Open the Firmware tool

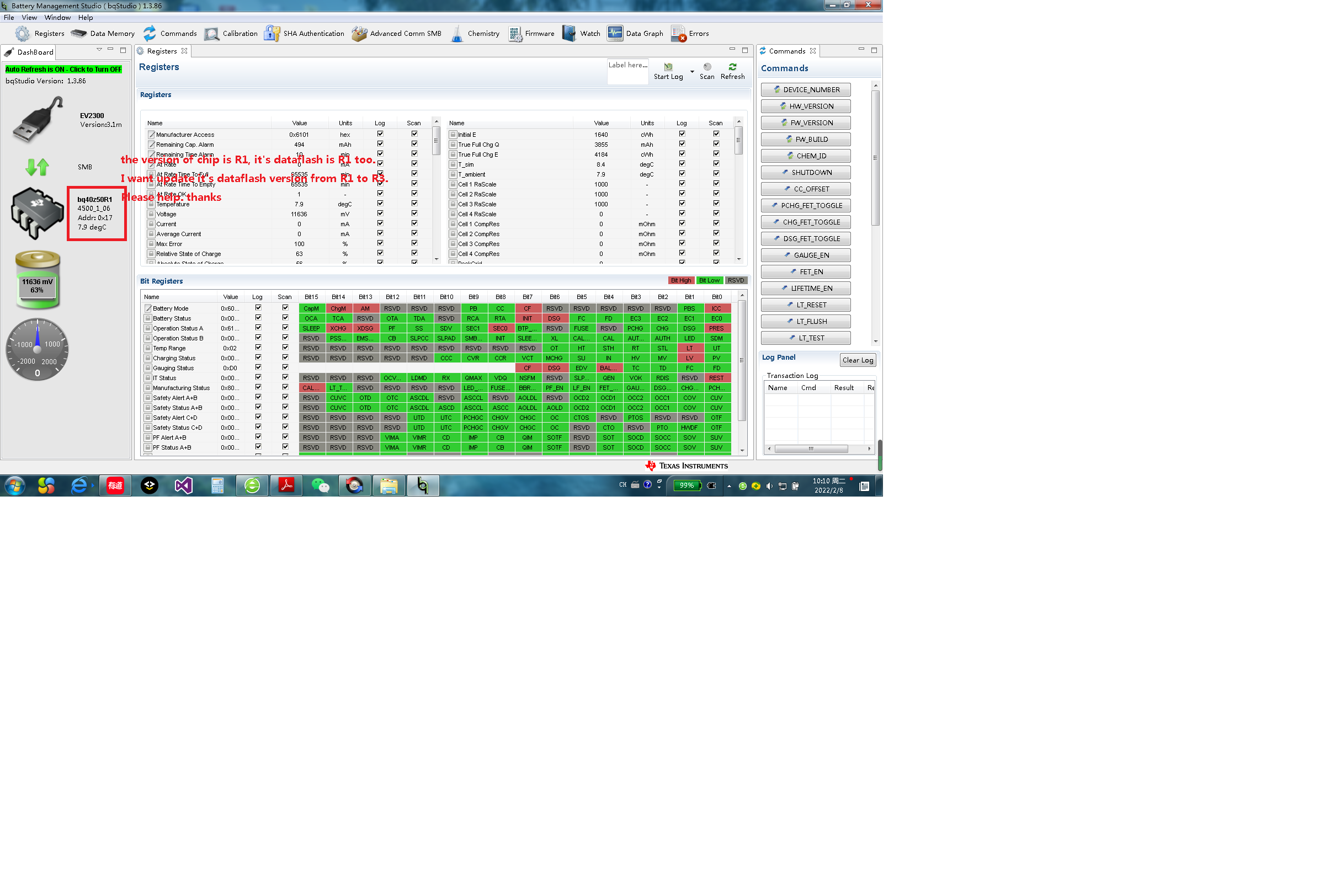tap(515, 34)
